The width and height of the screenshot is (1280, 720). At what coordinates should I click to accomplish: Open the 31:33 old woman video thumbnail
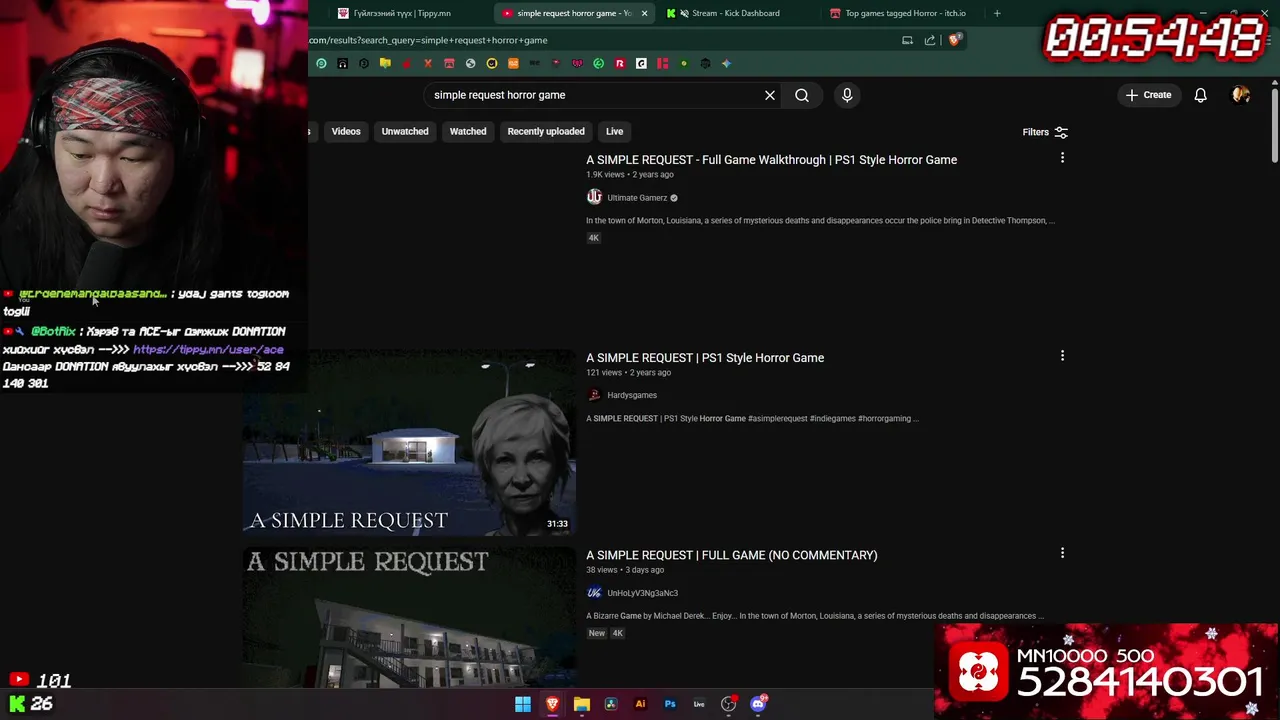click(409, 442)
